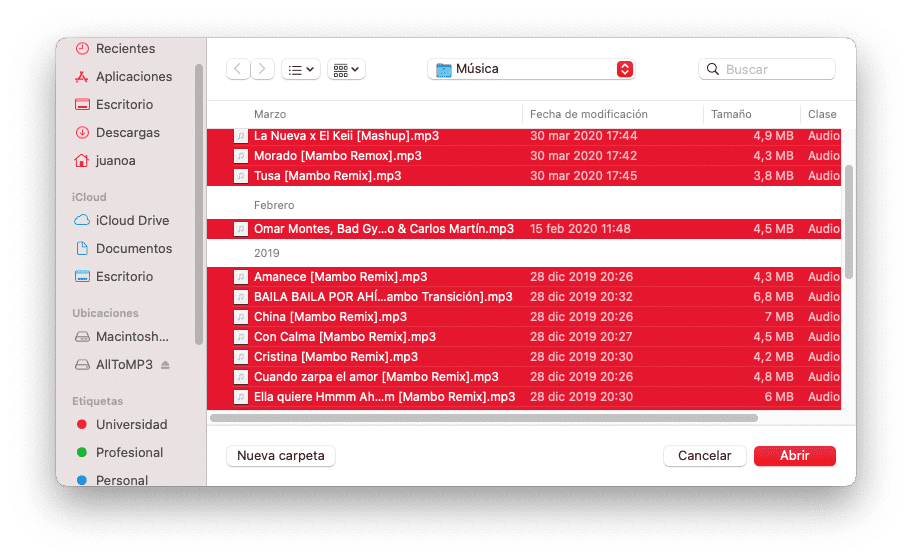Filter by green Profesional tag
The width and height of the screenshot is (912, 560).
[x=119, y=452]
